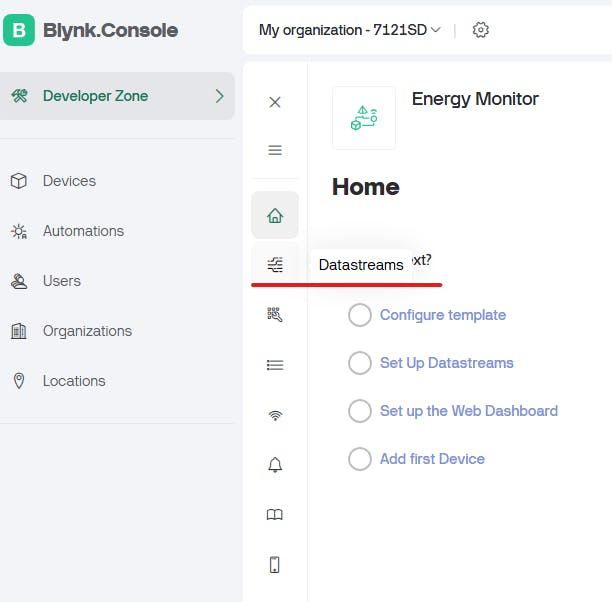
Task: Toggle the hamburger menu in template sidebar
Action: 275,150
